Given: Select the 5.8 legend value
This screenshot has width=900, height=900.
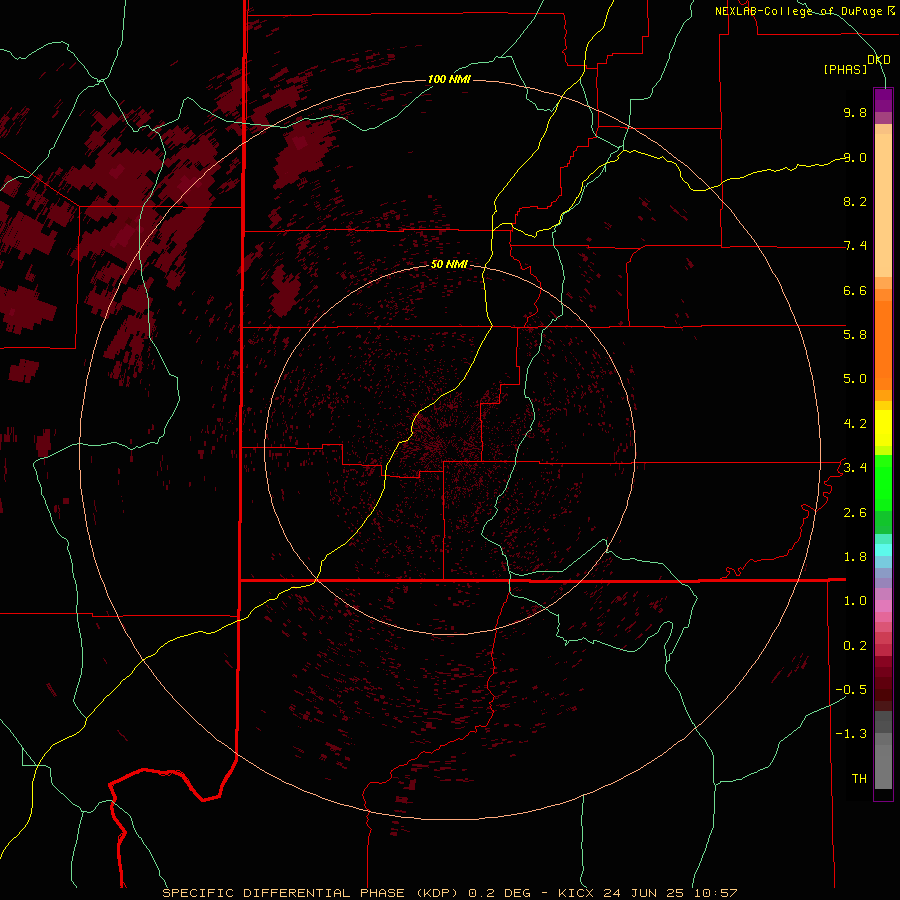Looking at the screenshot, I should click(x=855, y=335).
